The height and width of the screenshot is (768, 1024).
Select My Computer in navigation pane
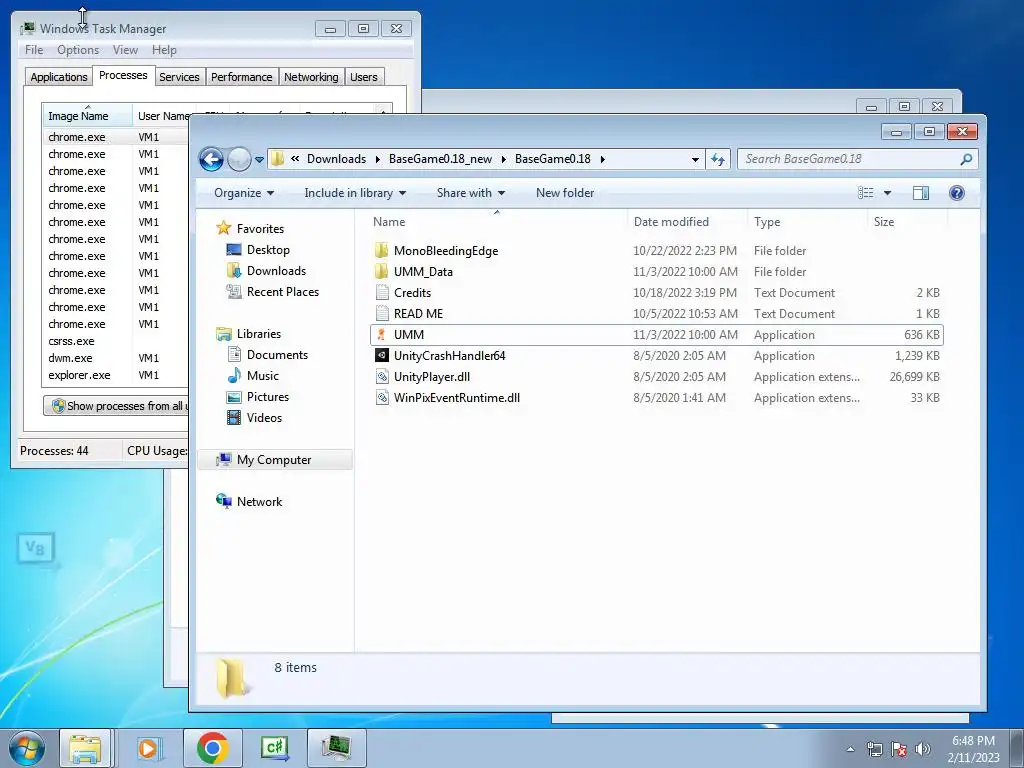(x=274, y=460)
